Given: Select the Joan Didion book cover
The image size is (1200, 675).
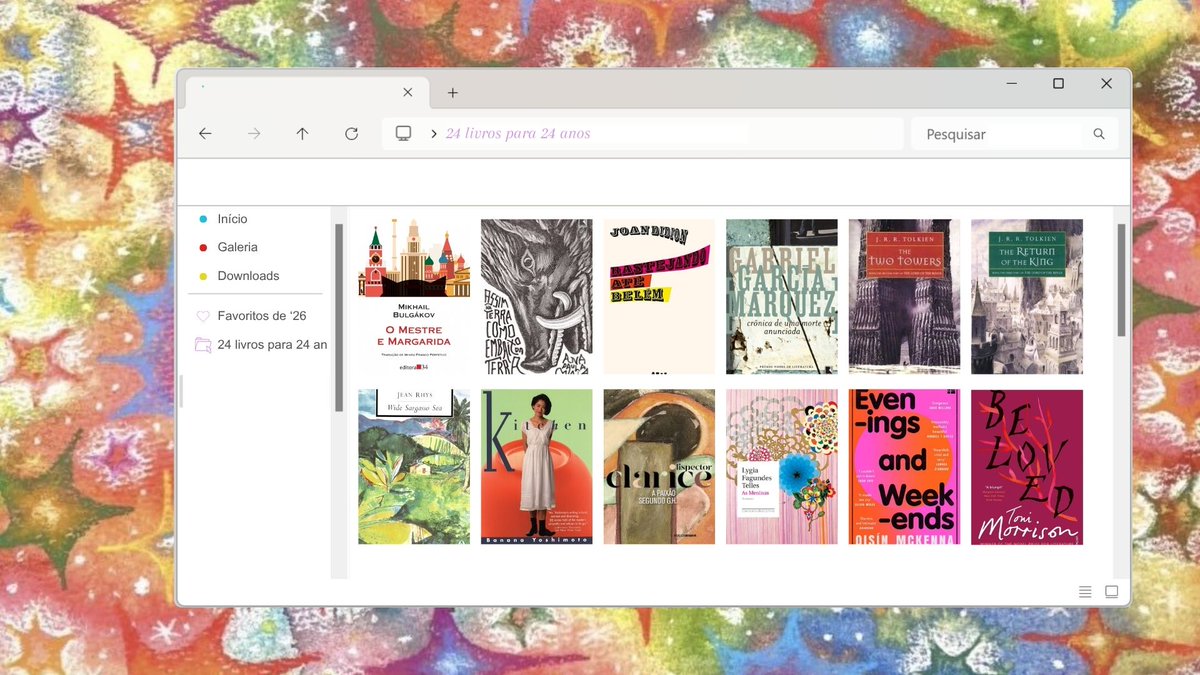Looking at the screenshot, I should pos(659,297).
